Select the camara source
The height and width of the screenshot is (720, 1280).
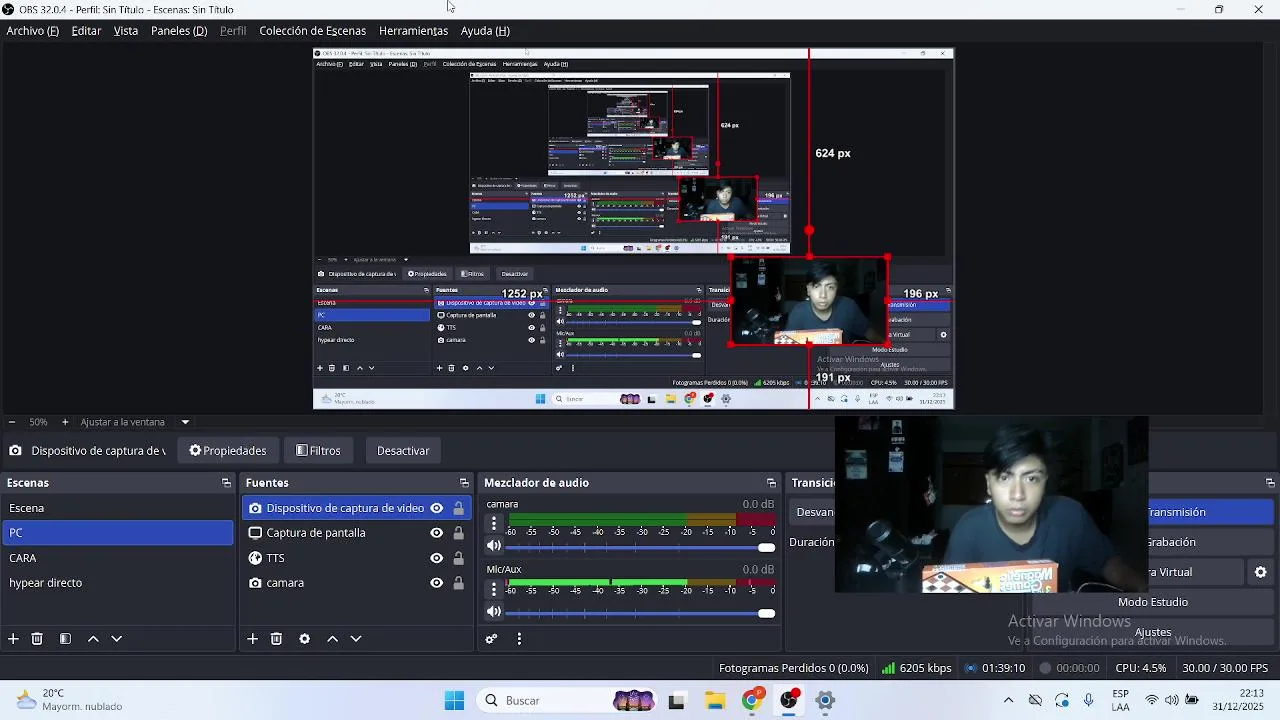tap(285, 583)
